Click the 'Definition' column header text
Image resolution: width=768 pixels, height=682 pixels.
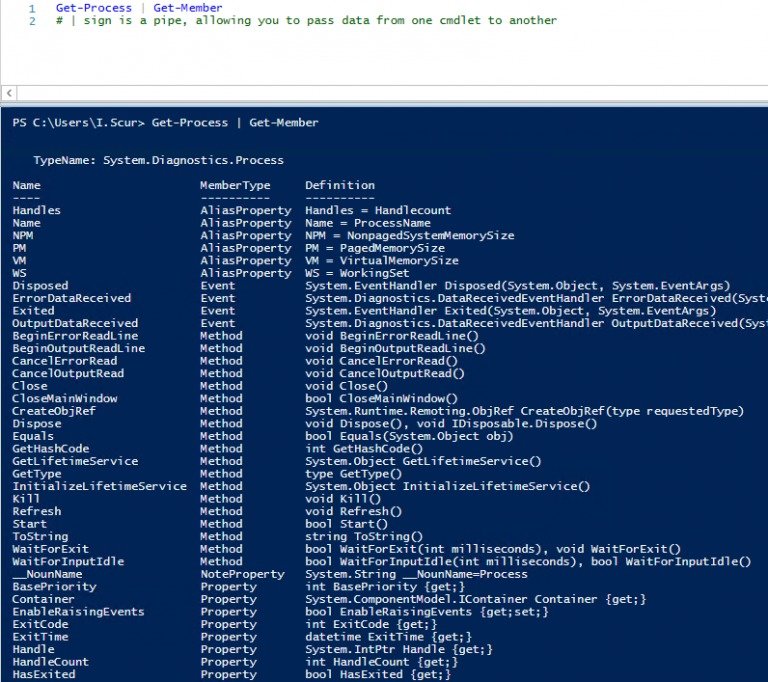[x=340, y=185]
